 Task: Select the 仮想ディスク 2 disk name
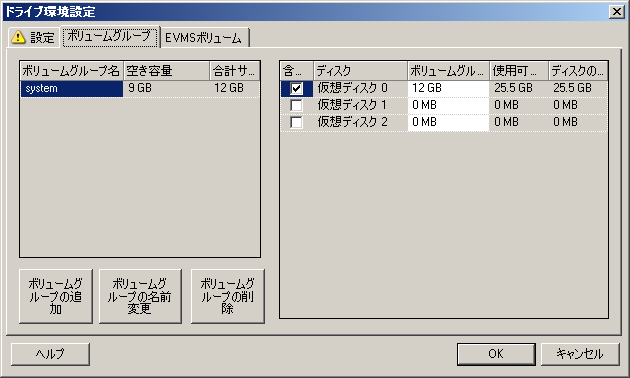(352, 122)
